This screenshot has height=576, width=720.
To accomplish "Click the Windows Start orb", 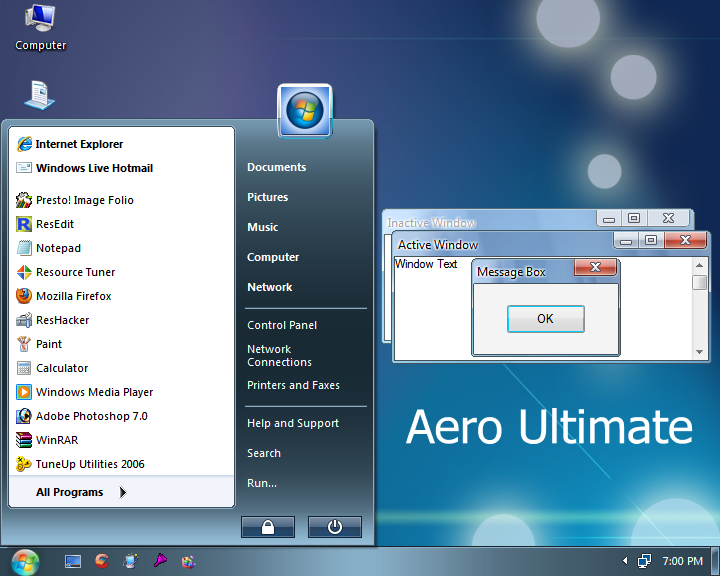I will pos(25,561).
